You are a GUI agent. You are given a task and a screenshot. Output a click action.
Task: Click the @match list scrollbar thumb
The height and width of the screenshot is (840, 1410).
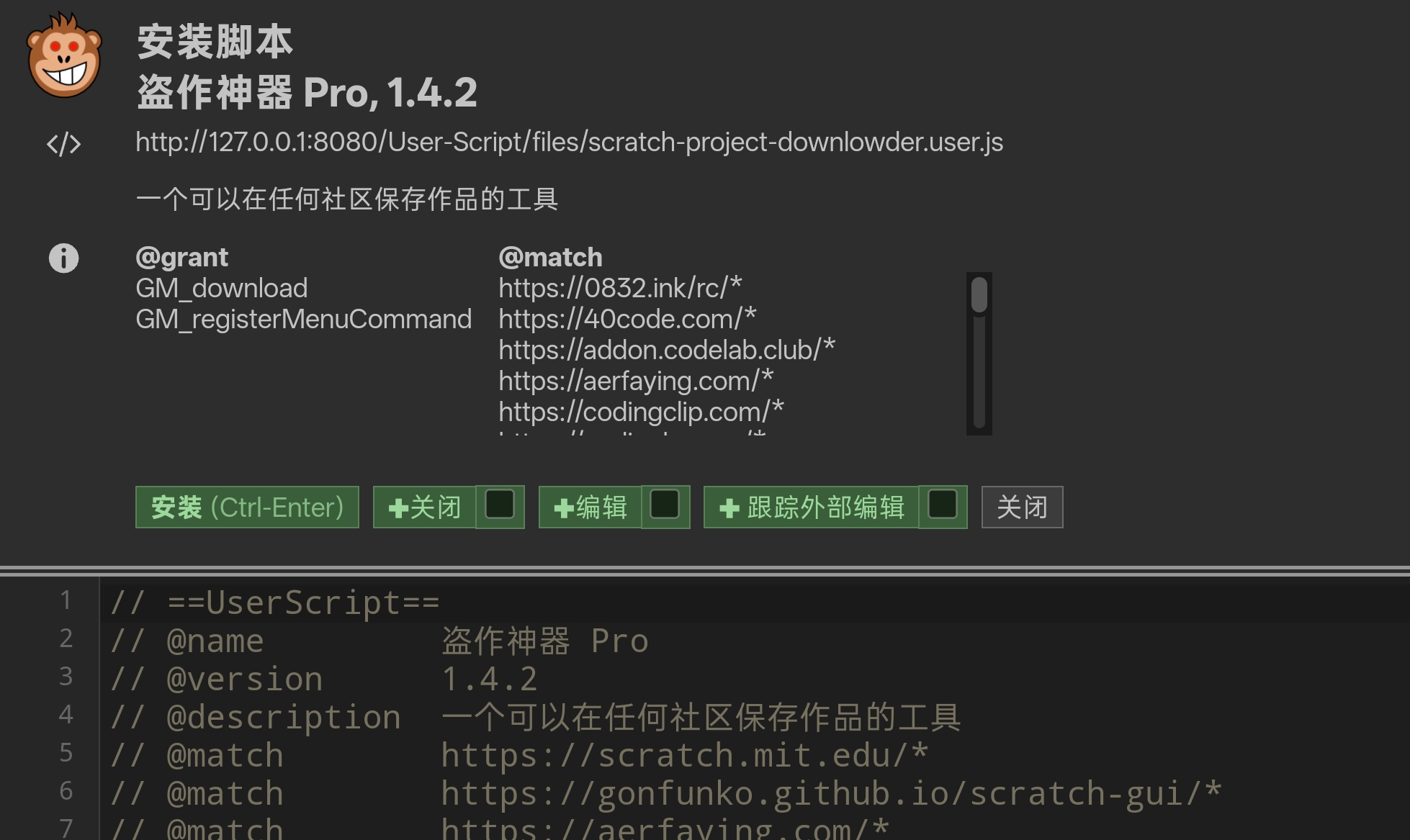tap(979, 295)
